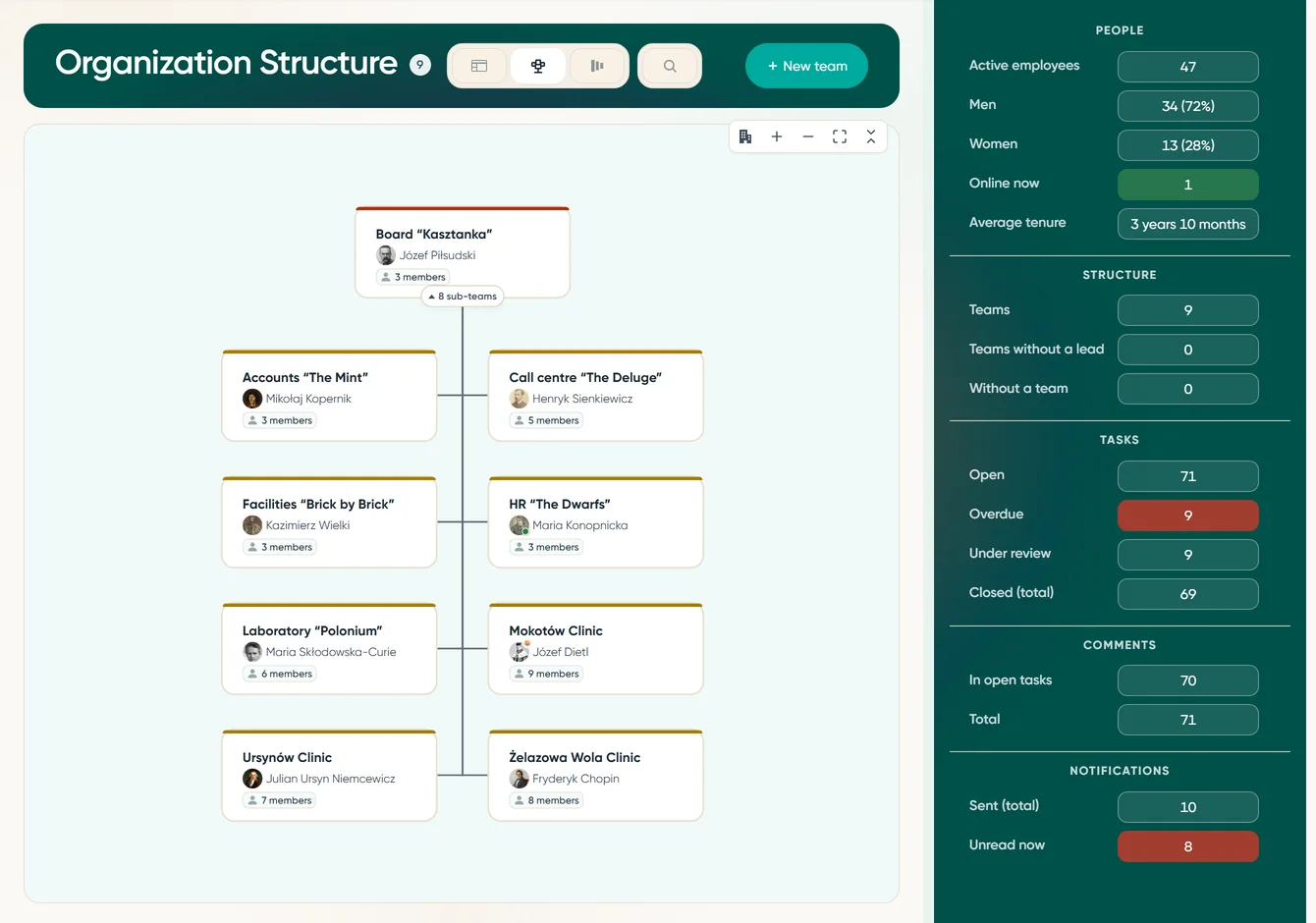Click Maria Skłodowska-Curie's avatar

(x=252, y=652)
